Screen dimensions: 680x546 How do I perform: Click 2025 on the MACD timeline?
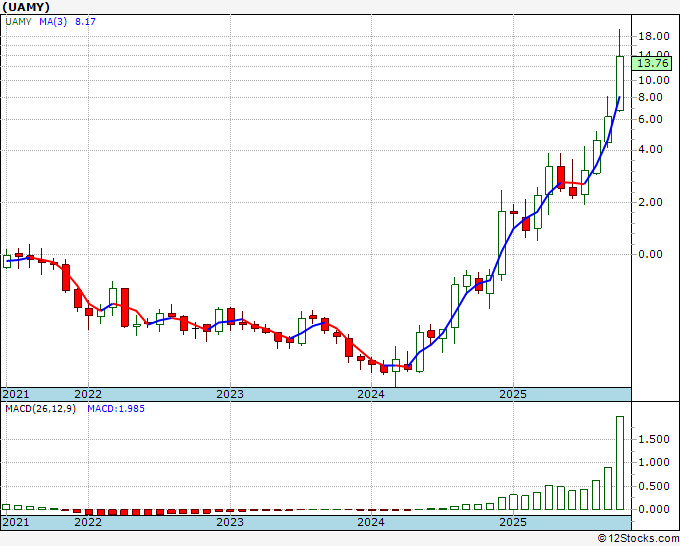click(x=513, y=521)
